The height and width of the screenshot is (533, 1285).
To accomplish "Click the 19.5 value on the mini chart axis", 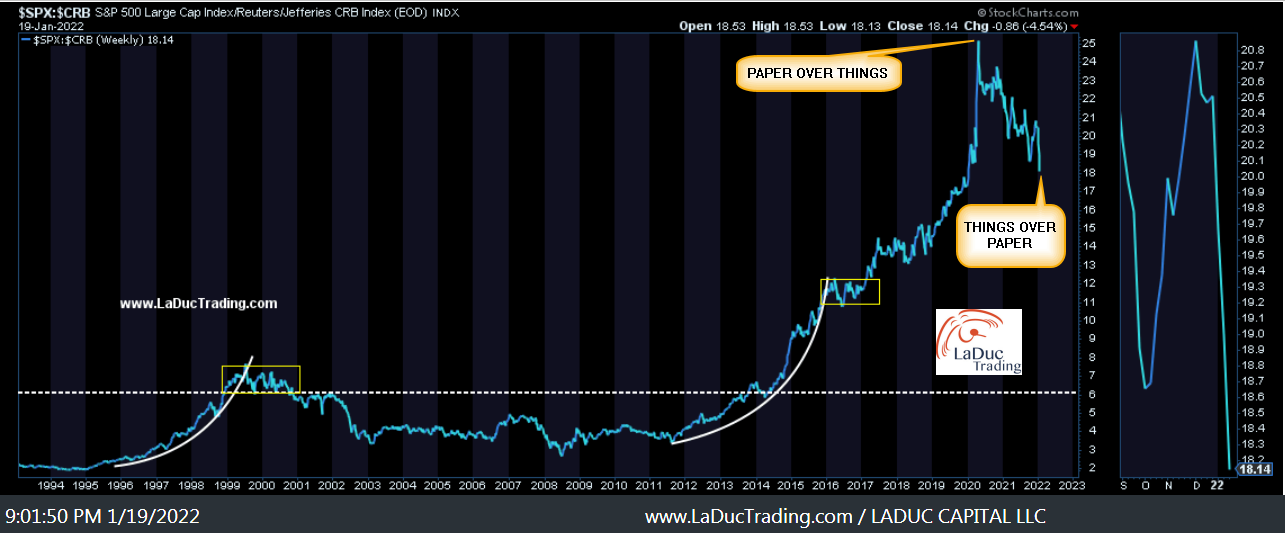I will point(1252,255).
